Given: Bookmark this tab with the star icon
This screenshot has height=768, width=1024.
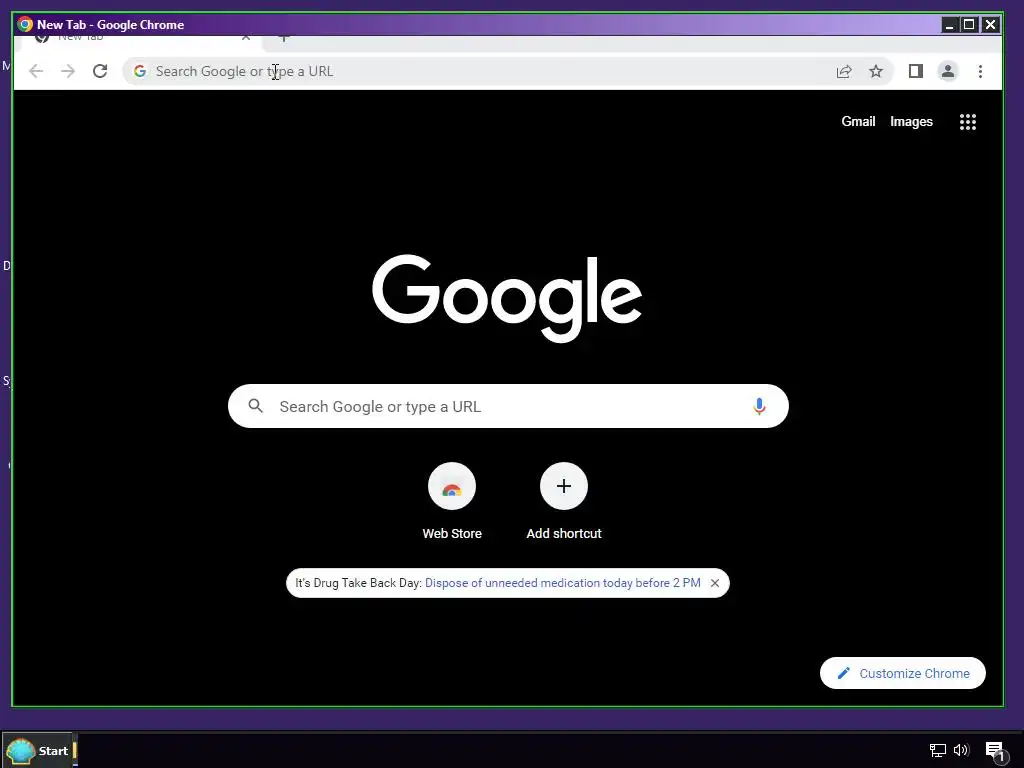Looking at the screenshot, I should tap(876, 71).
